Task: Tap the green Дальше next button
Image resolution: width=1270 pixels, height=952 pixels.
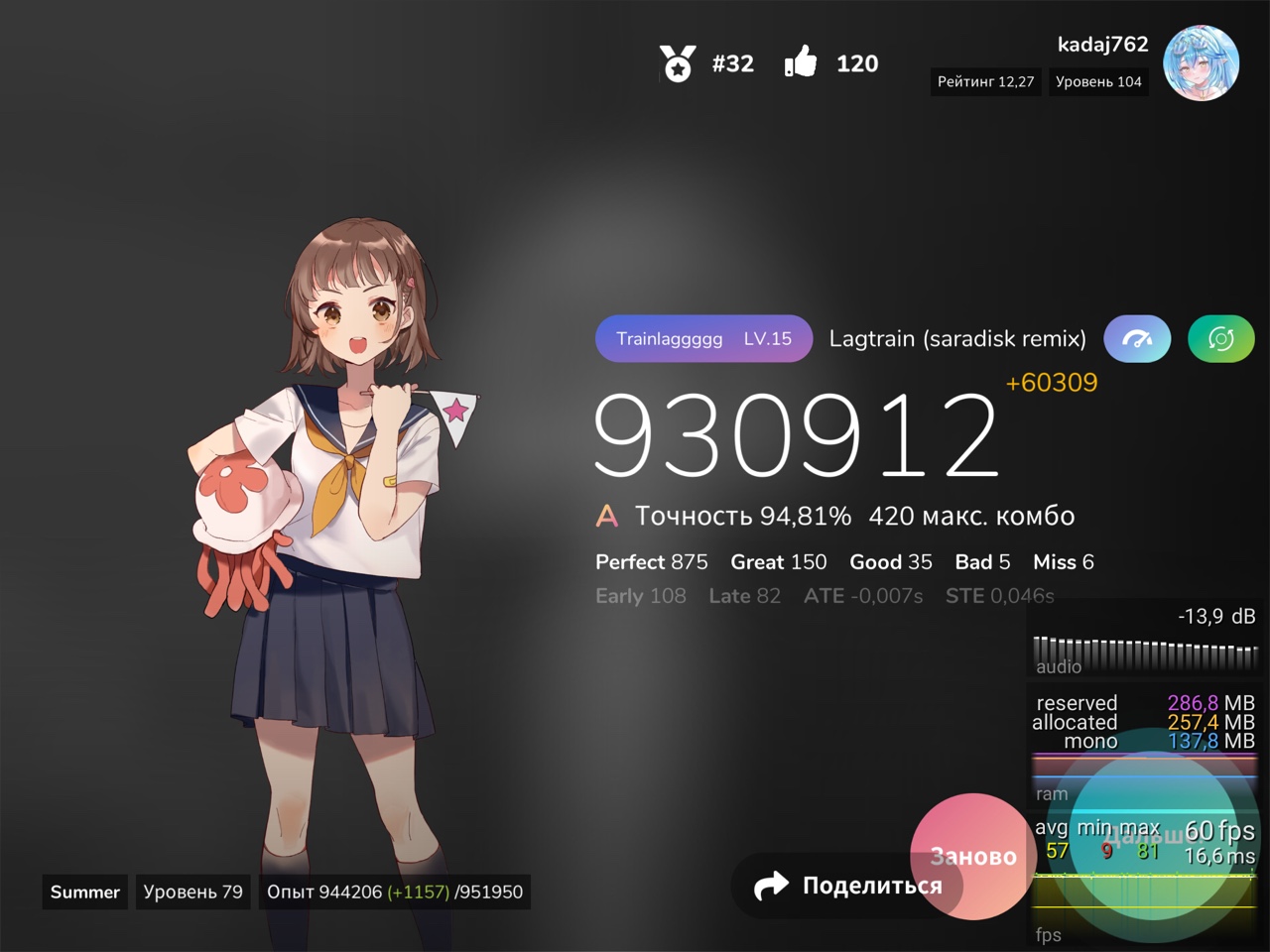Action: (1151, 838)
